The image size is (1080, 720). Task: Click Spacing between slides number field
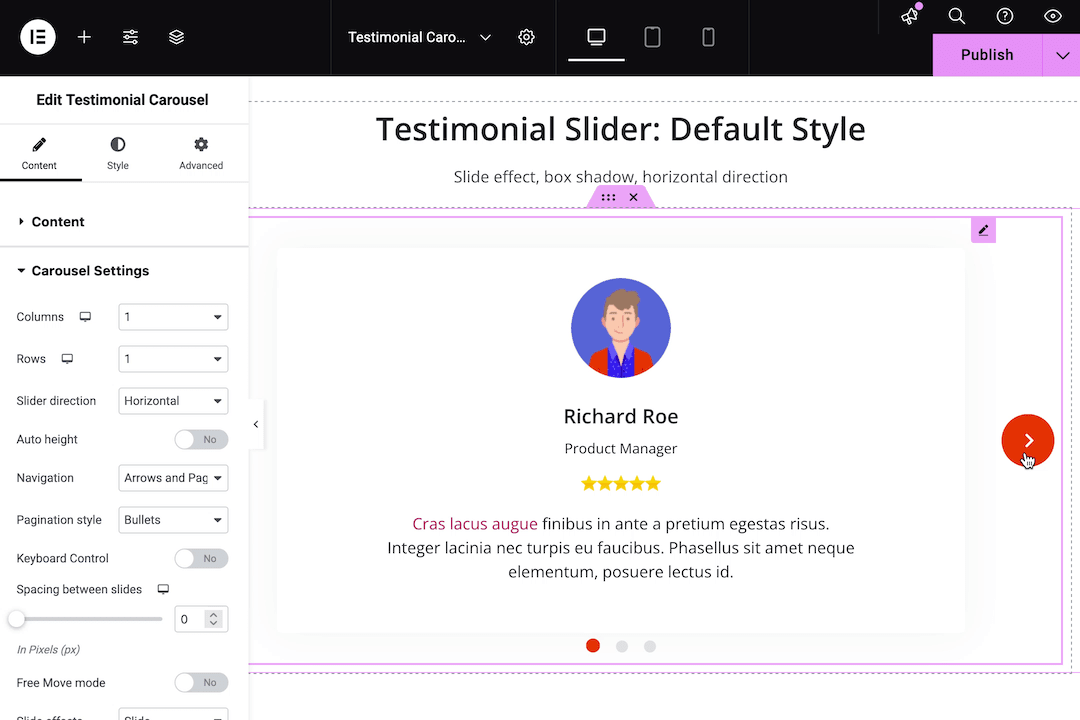coord(190,619)
